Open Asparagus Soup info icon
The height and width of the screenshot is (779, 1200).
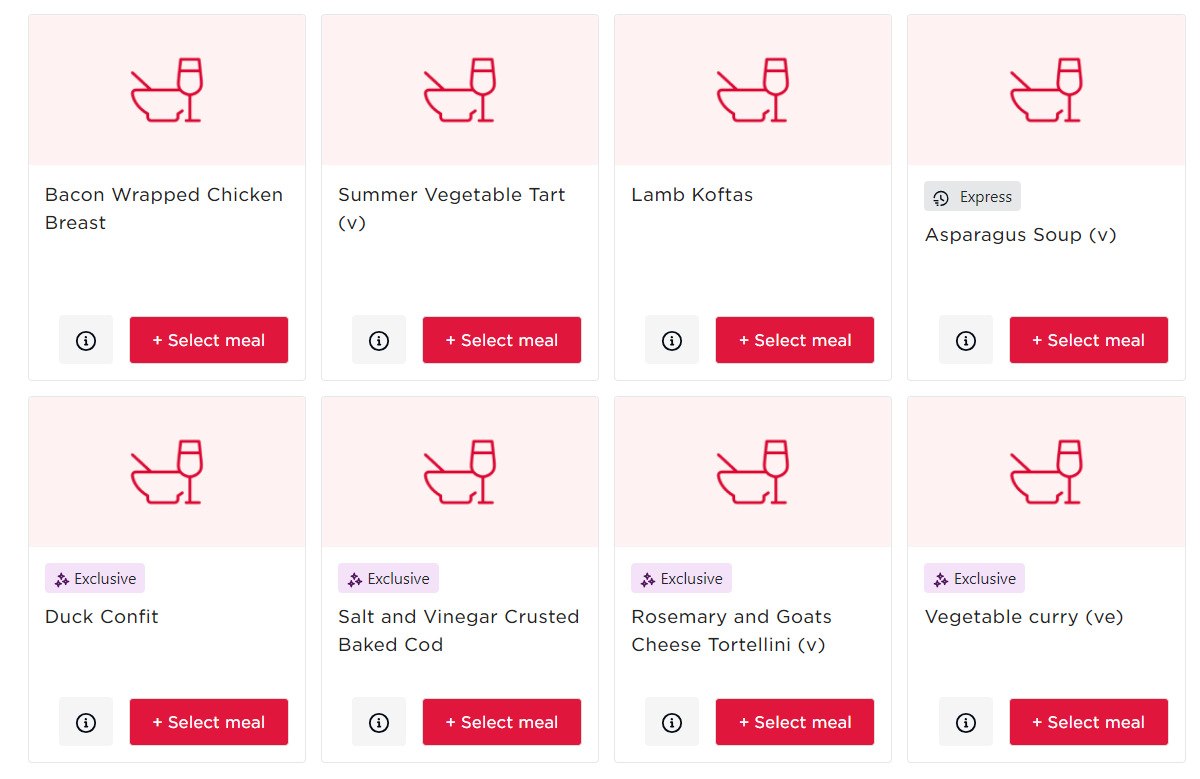tap(966, 340)
